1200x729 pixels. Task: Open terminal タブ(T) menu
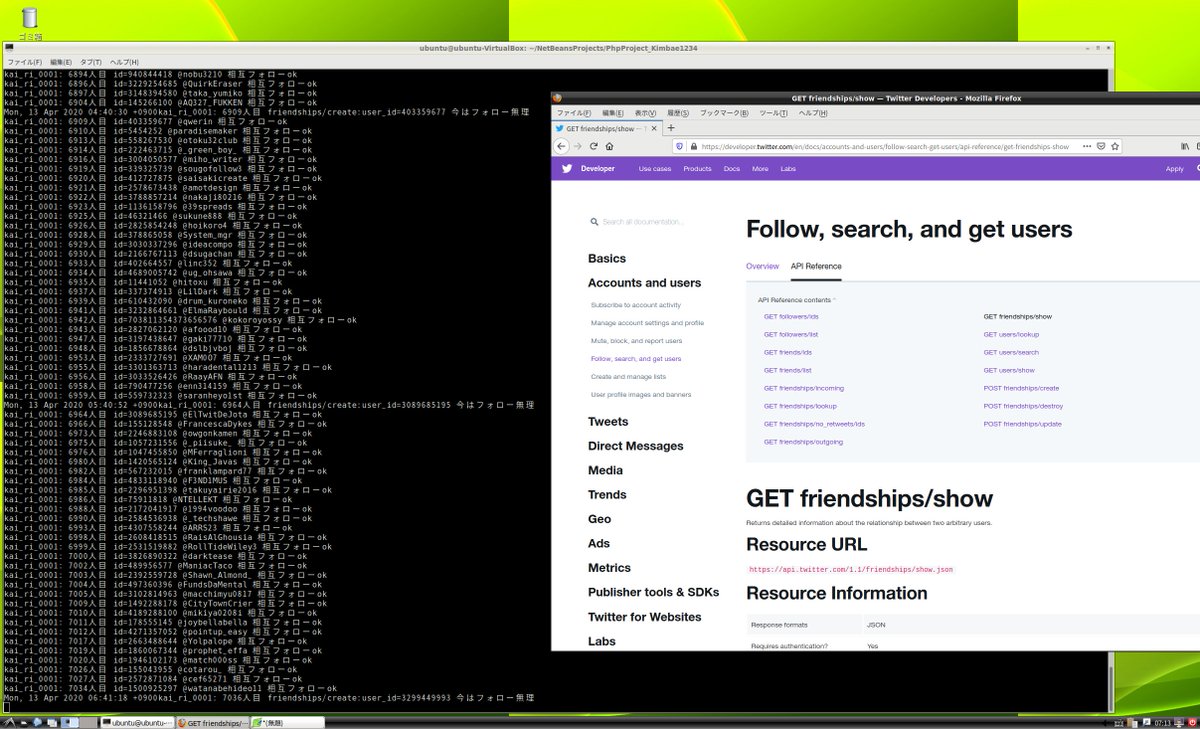(x=91, y=62)
